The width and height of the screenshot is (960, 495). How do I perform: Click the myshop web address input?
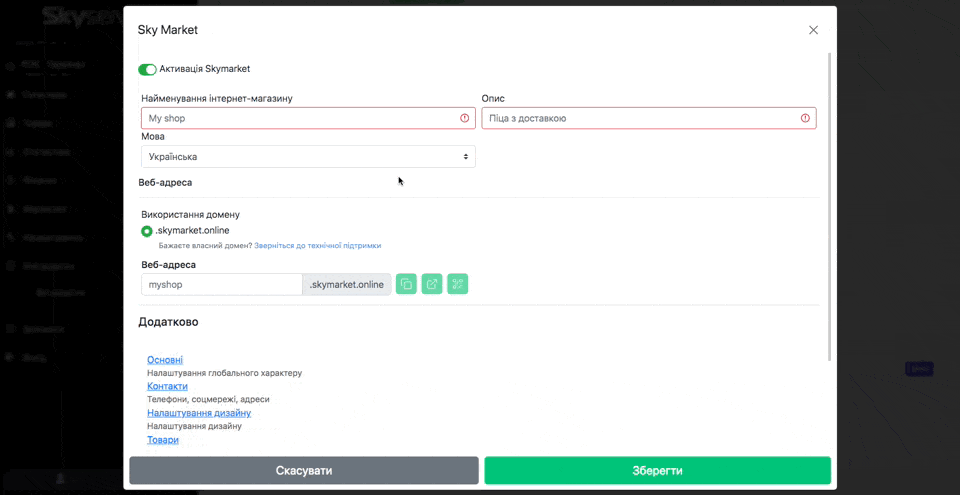(222, 285)
